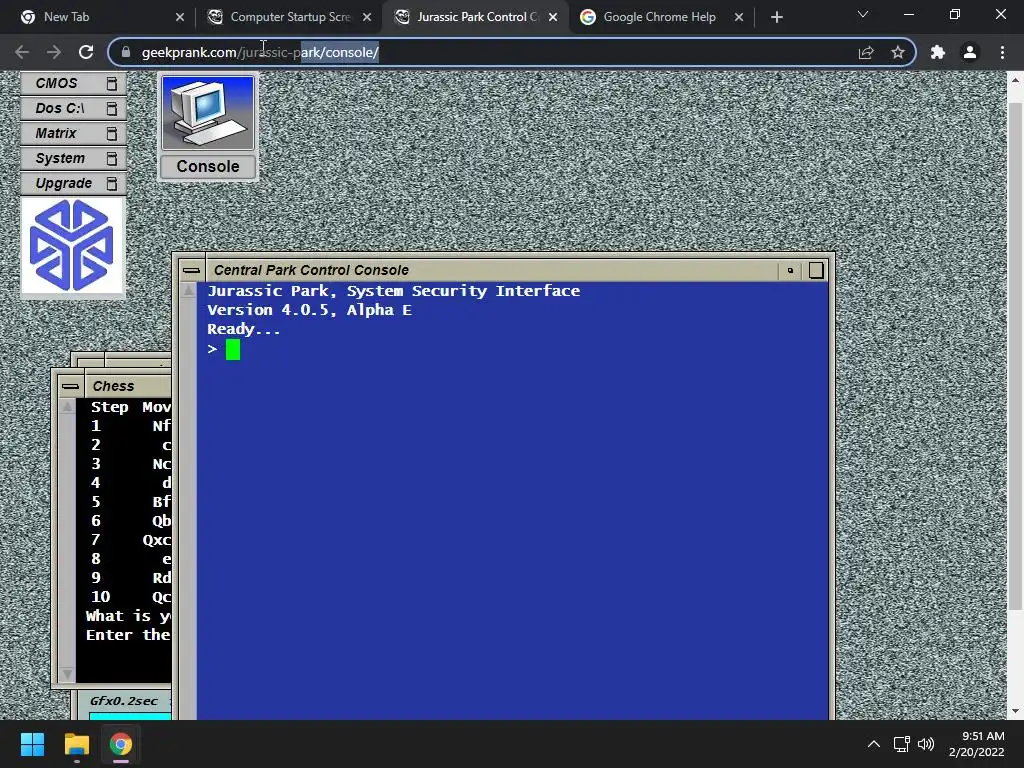Click the page vertical scrollbar thumb
The image size is (1024, 768).
(x=1015, y=356)
